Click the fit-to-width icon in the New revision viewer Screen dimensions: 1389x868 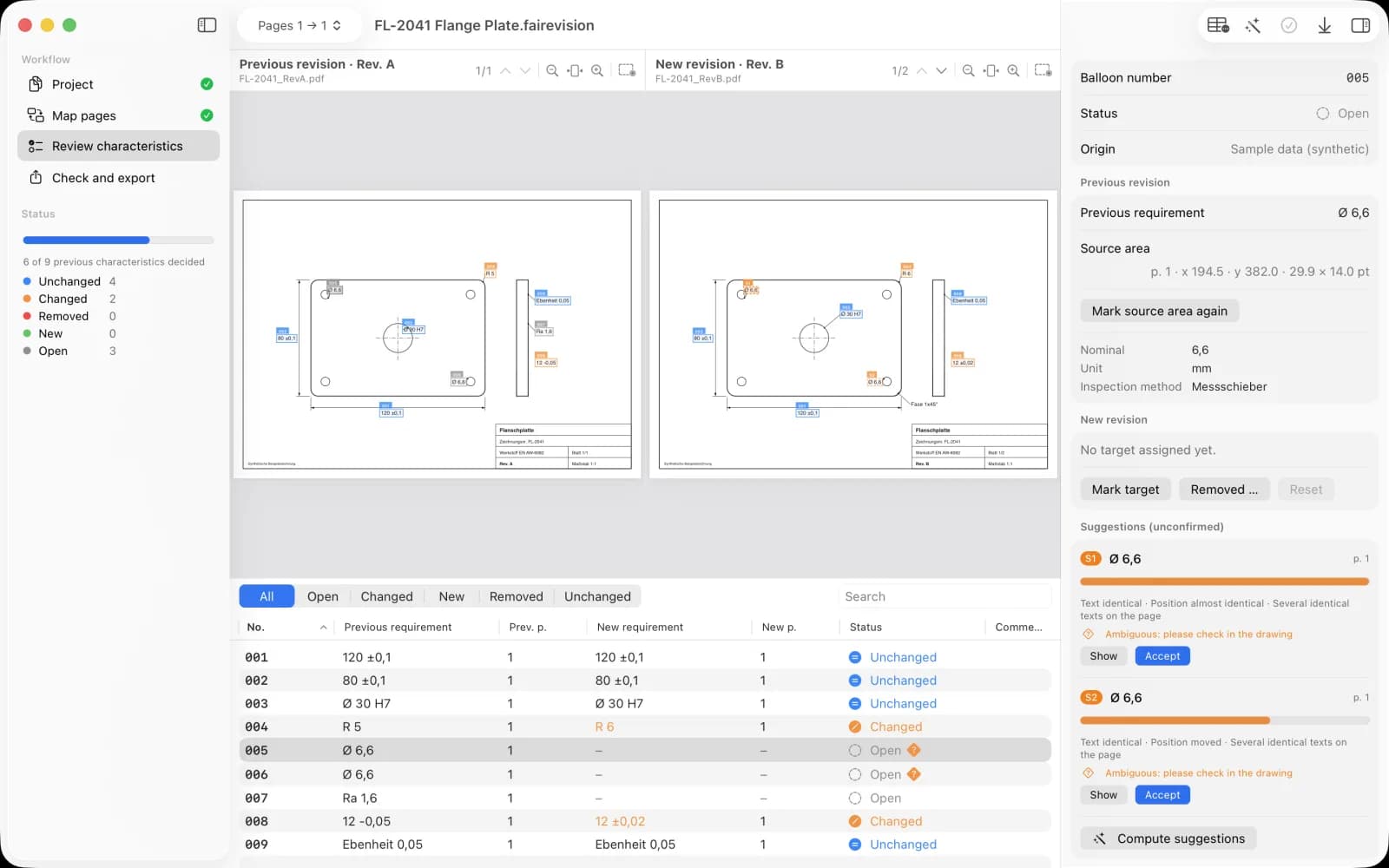tap(991, 70)
